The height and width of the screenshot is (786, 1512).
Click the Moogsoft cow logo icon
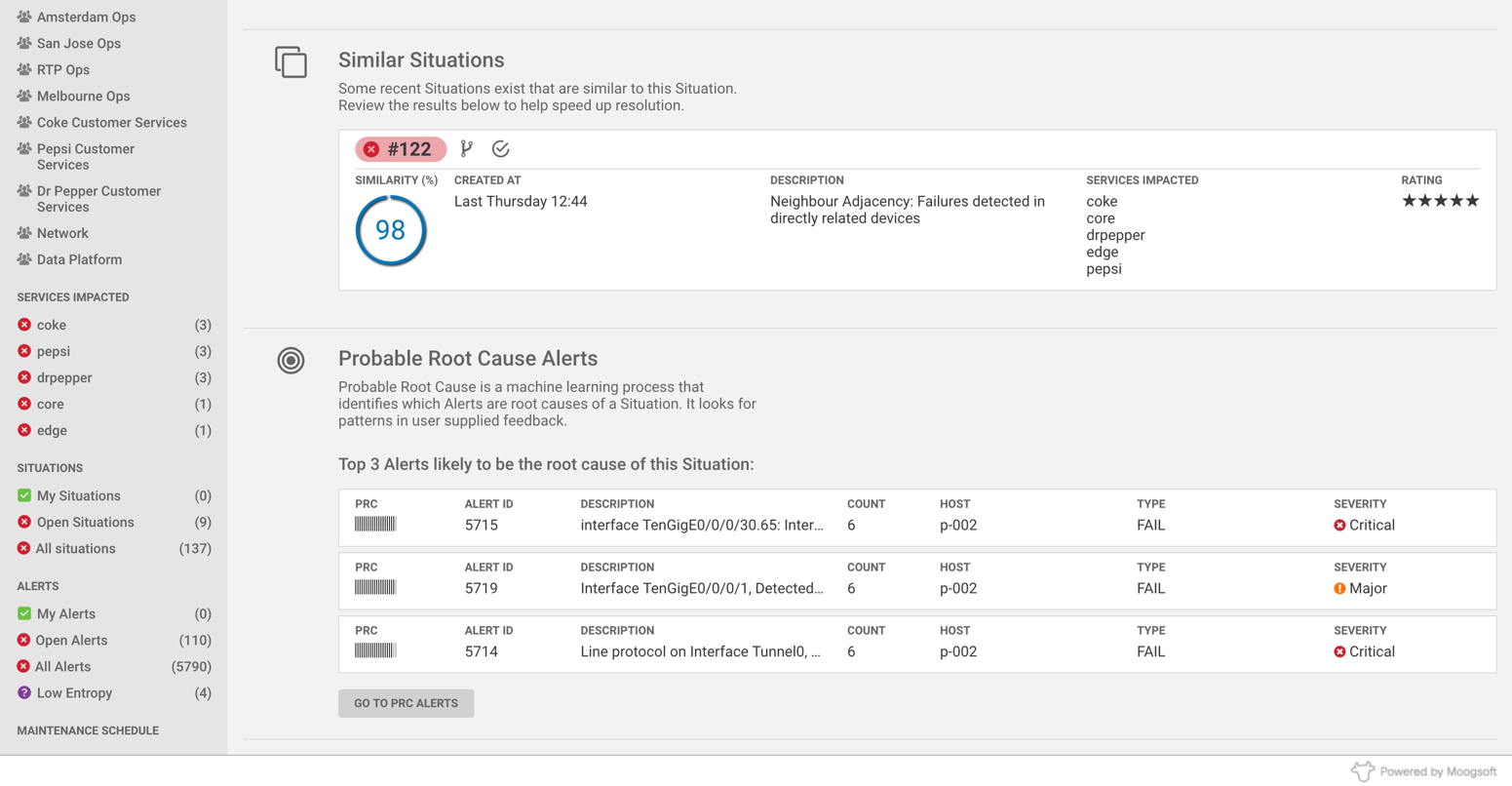point(1362,771)
